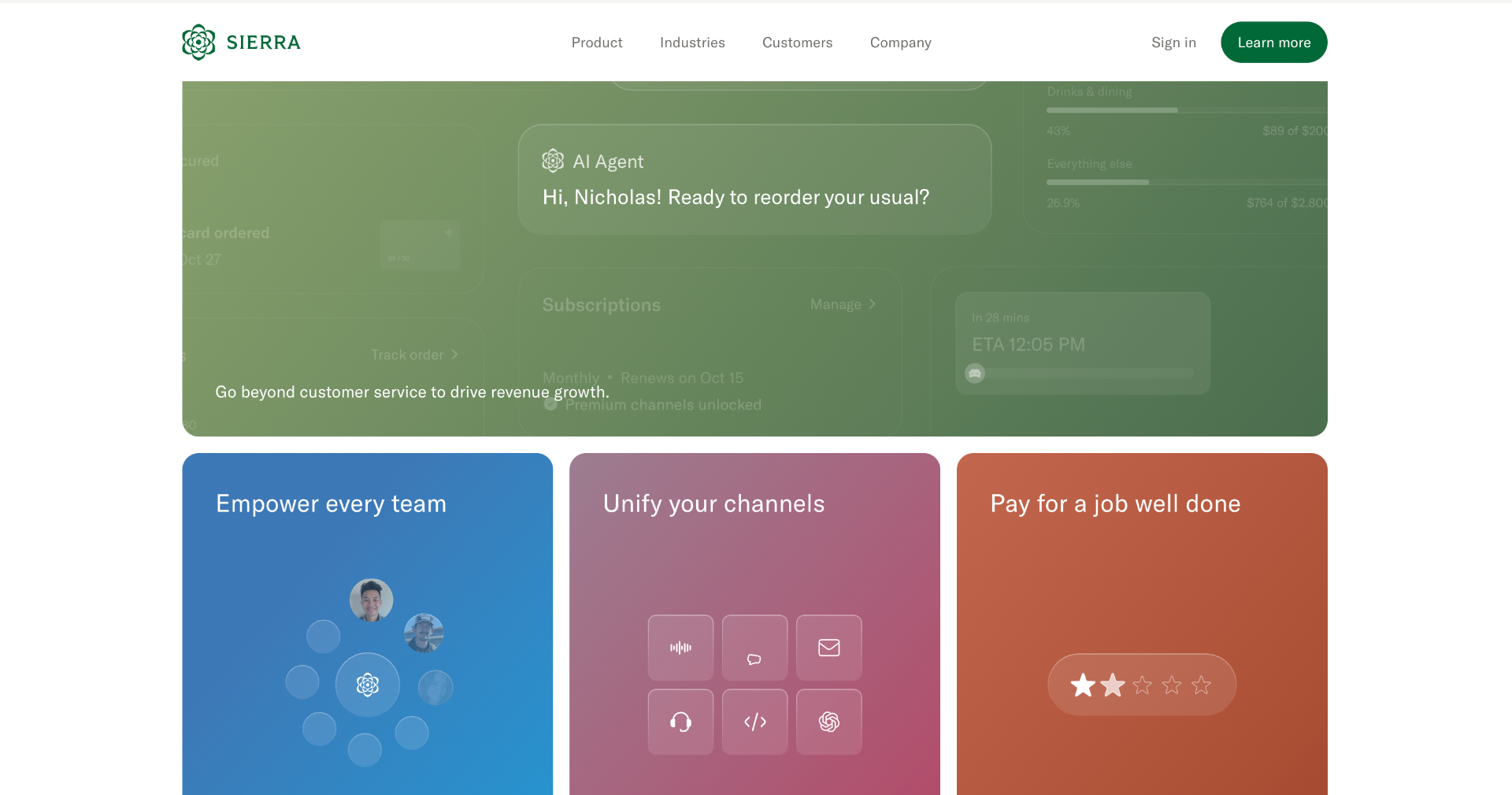
Task: Click the Sierra logo icon
Action: coord(198,42)
